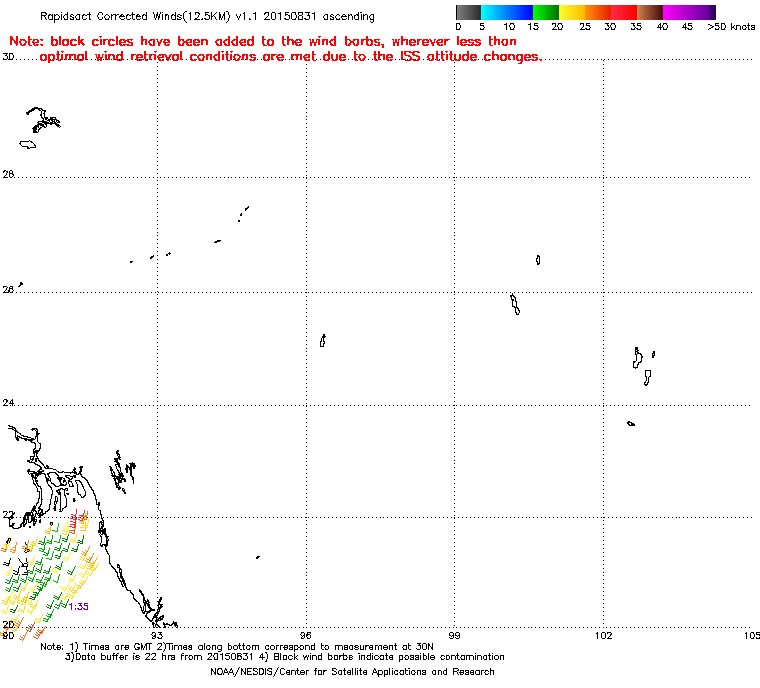Click the longitude label 102
This screenshot has width=760, height=688.
pos(603,635)
